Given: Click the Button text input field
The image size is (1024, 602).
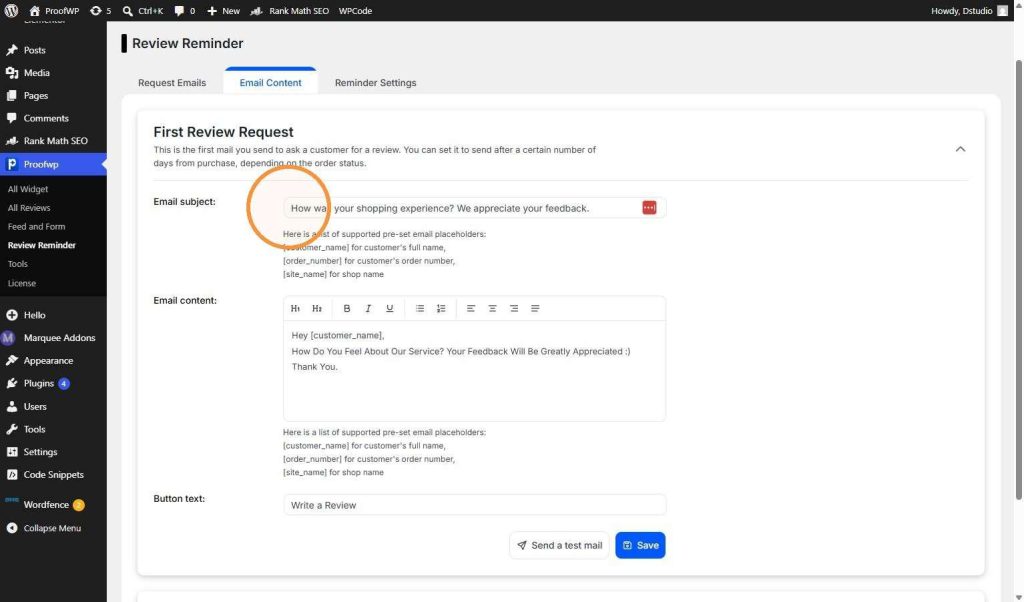Looking at the screenshot, I should [474, 505].
